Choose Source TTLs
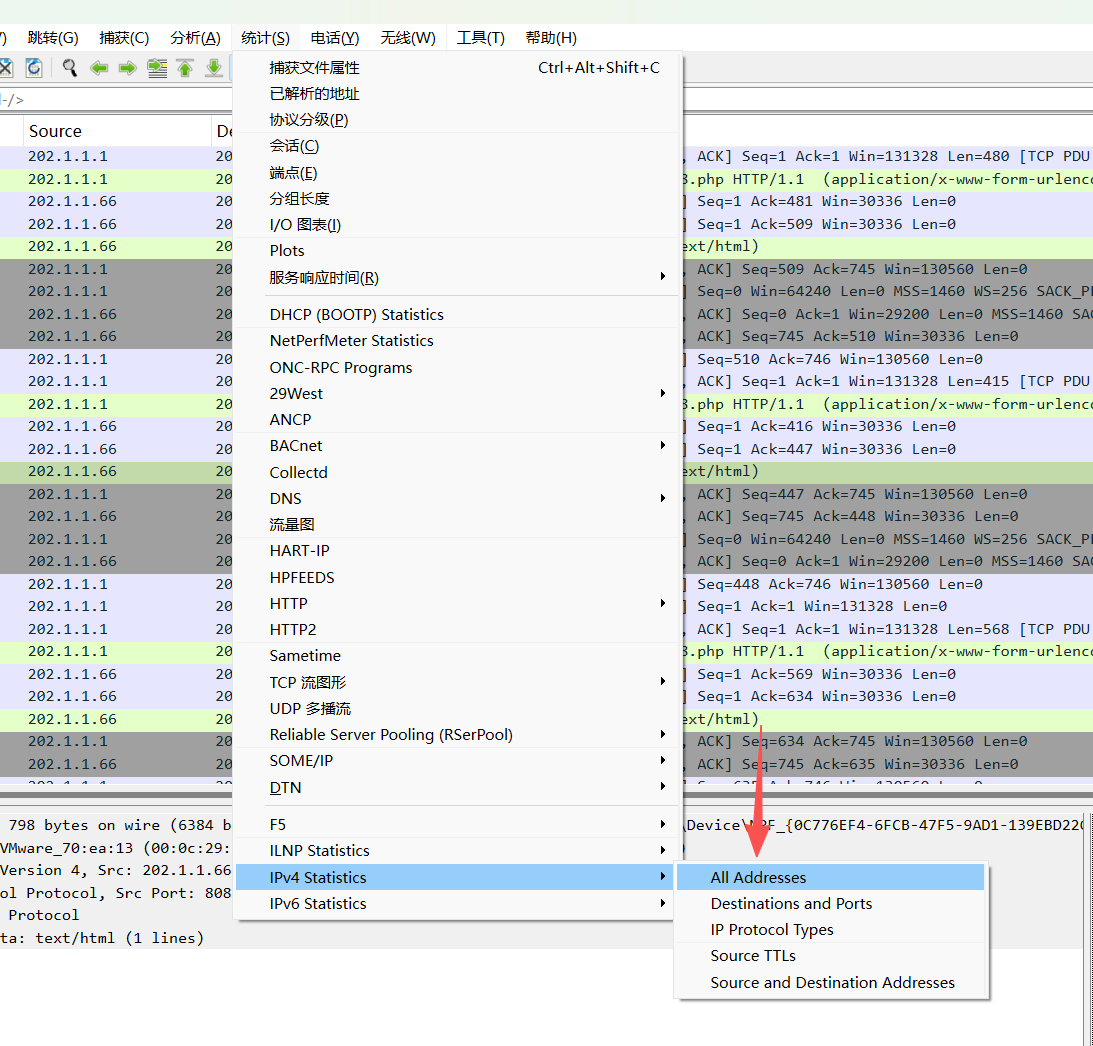This screenshot has height=1046, width=1093. pos(830,957)
